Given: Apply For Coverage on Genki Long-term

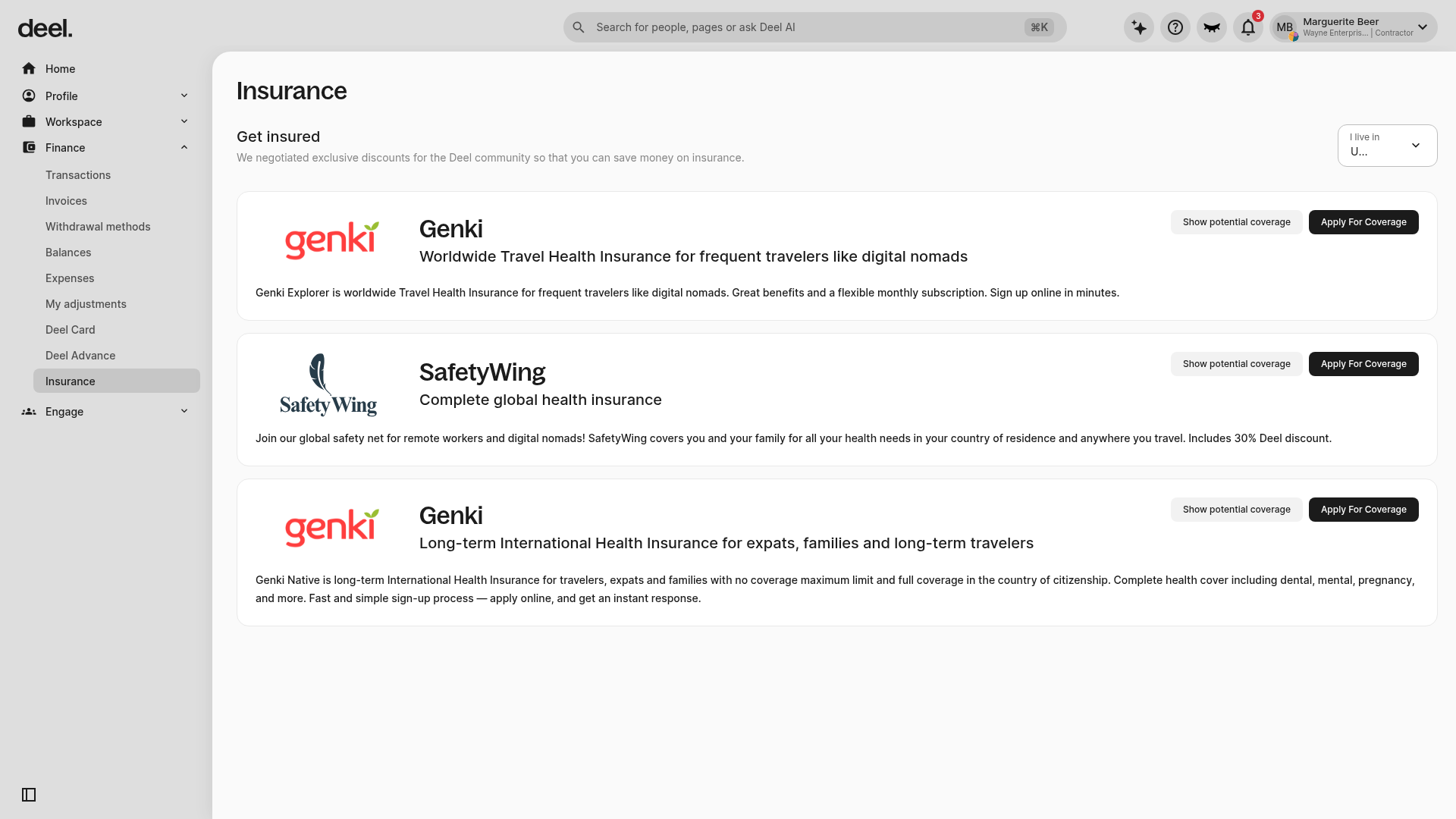Looking at the screenshot, I should pyautogui.click(x=1363, y=510).
